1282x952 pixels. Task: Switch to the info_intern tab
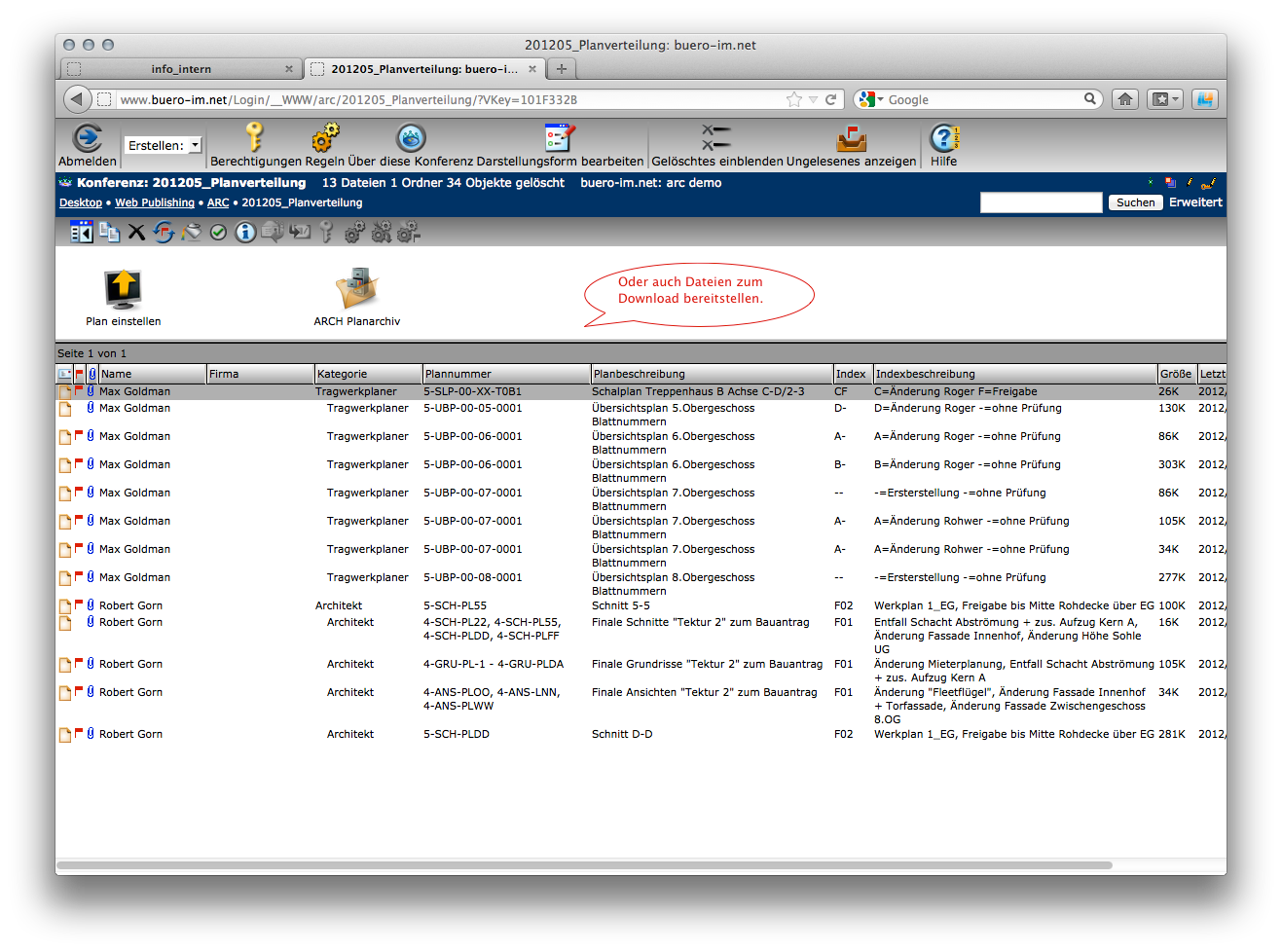pos(181,69)
